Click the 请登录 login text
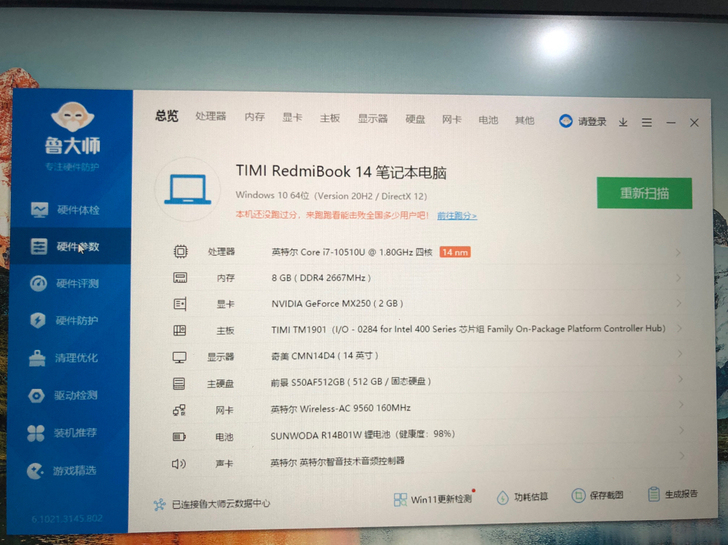This screenshot has height=545, width=728. 592,122
